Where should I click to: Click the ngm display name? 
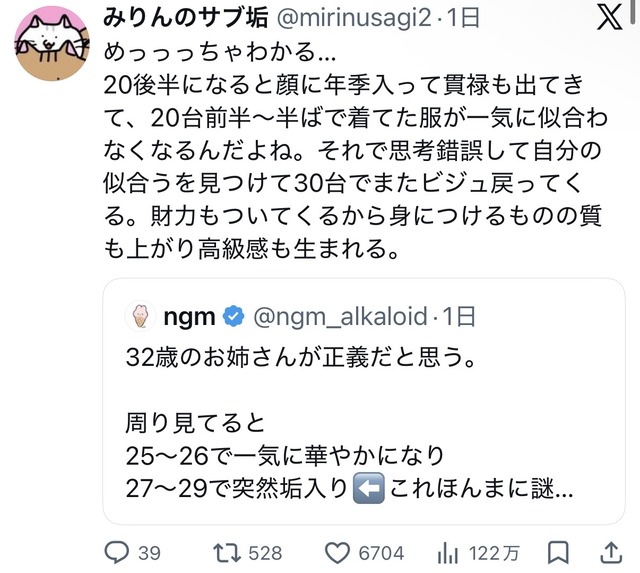point(189,318)
